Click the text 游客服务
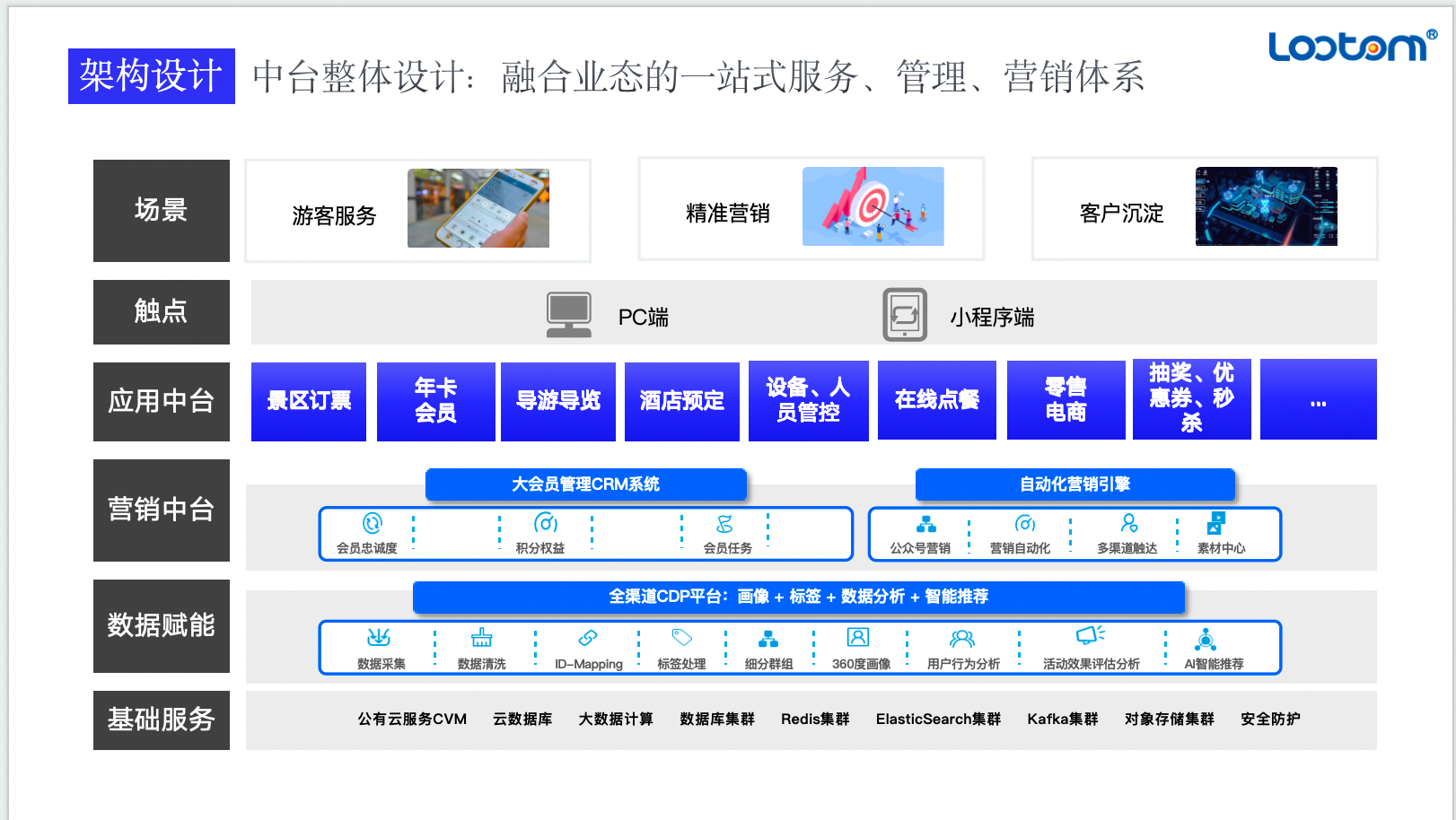Image resolution: width=1456 pixels, height=820 pixels. click(334, 216)
